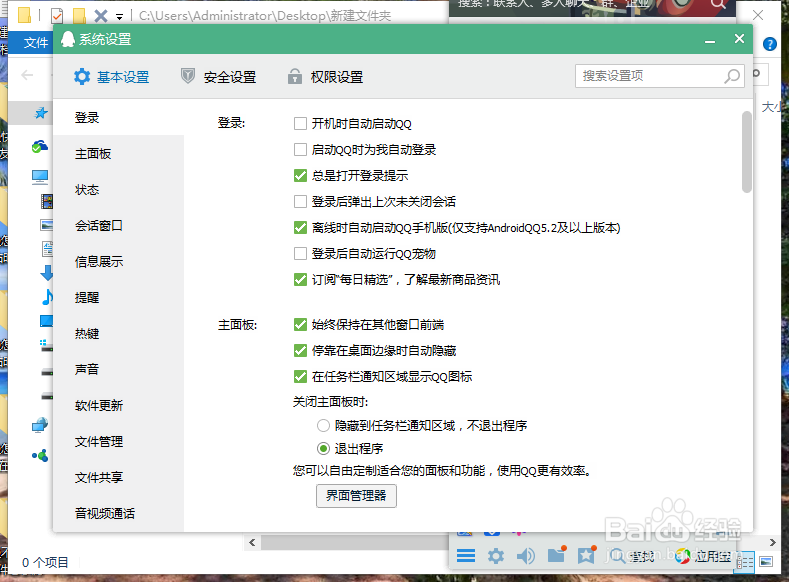Uncheck 停靠在桌面边缘时自动隐藏

tap(300, 351)
